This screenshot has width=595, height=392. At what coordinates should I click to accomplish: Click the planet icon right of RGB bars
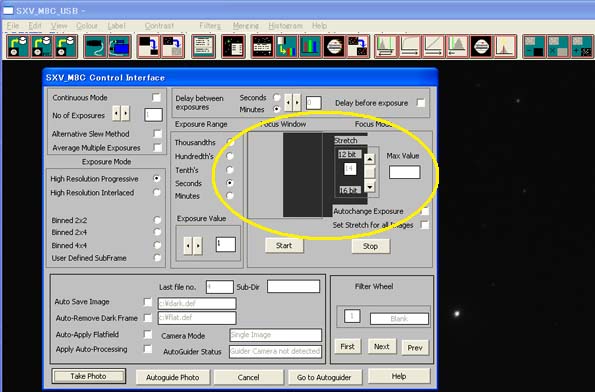click(334, 46)
